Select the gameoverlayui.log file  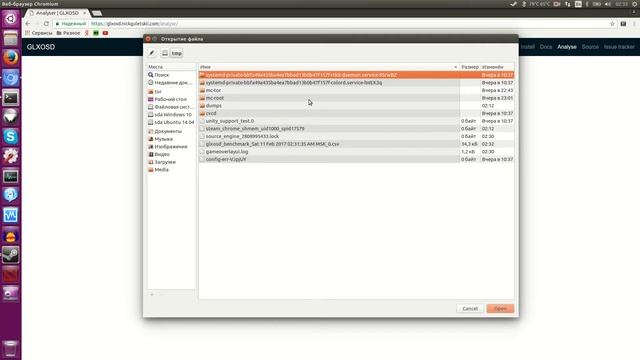tap(356, 152)
